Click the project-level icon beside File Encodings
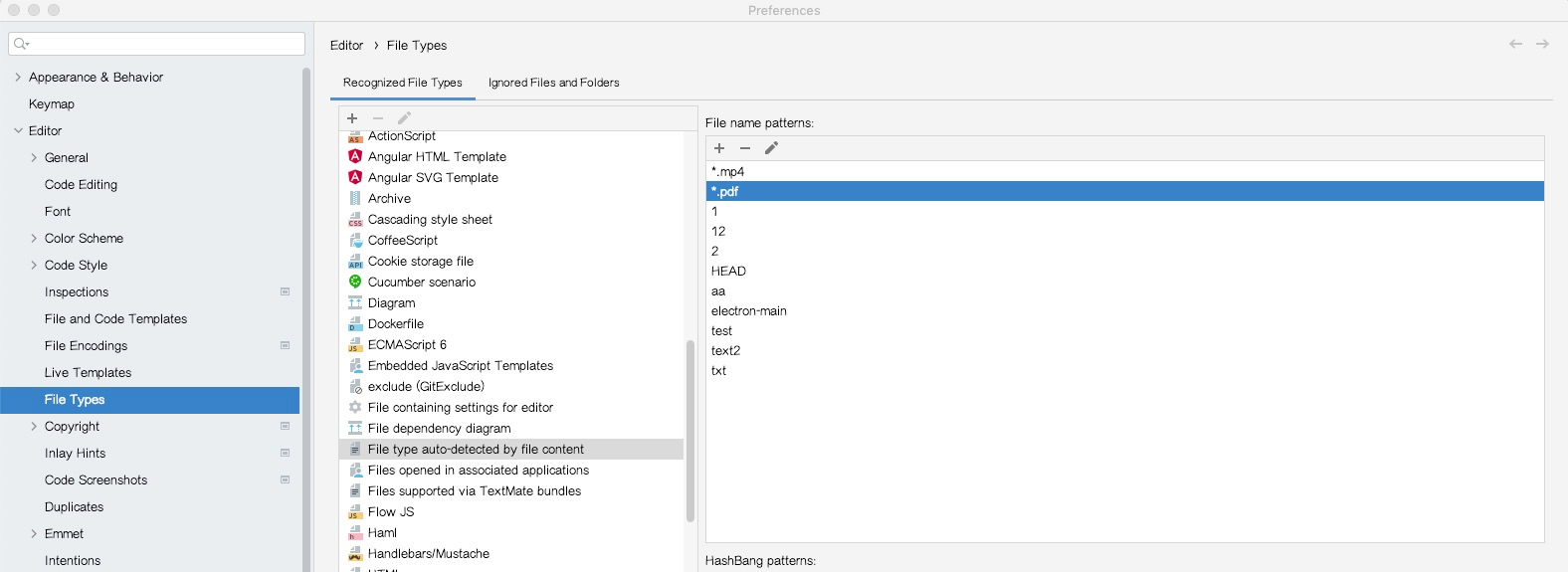Image resolution: width=1568 pixels, height=572 pixels. (285, 345)
